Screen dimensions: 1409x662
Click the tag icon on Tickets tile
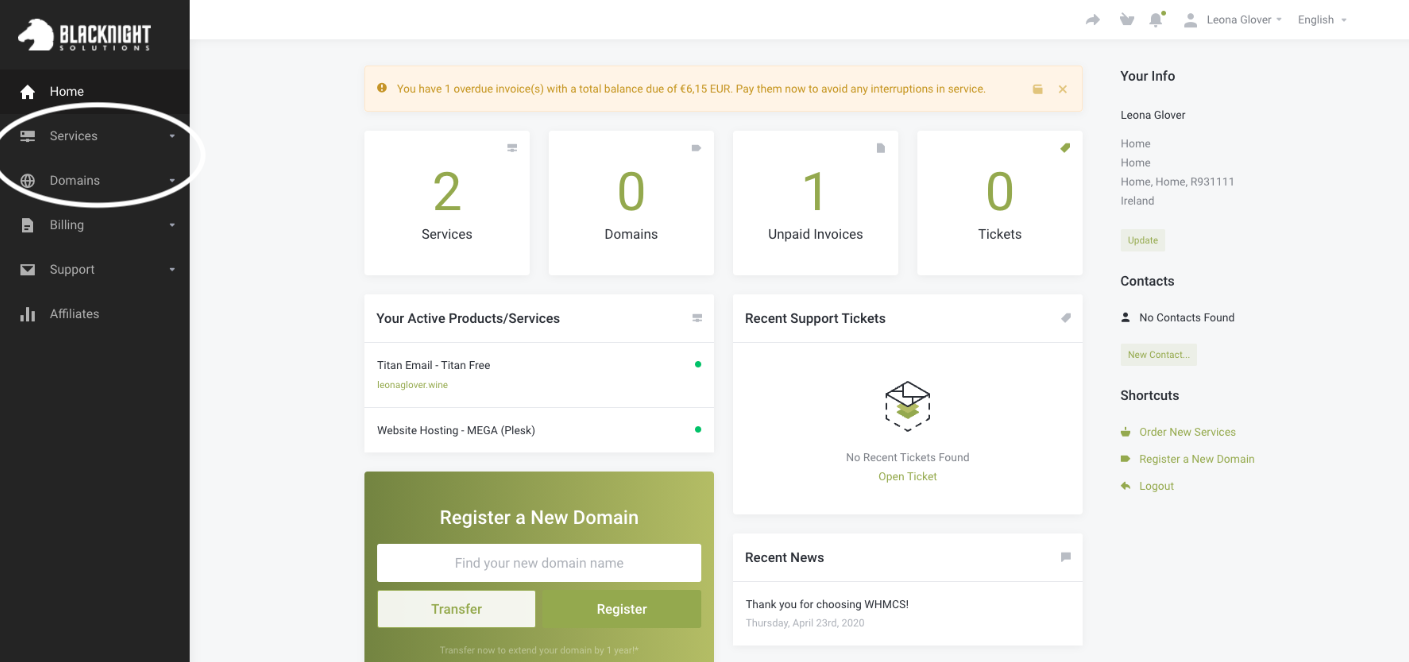click(x=1065, y=148)
